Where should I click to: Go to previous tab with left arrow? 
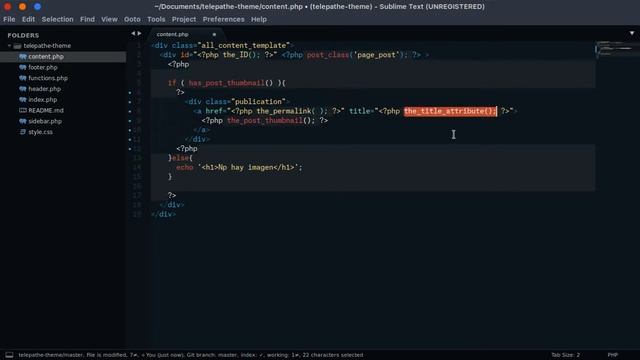click(x=133, y=33)
